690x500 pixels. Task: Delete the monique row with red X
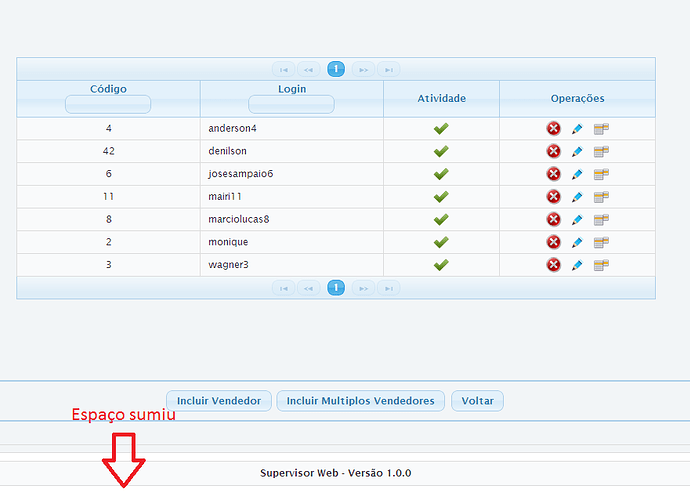pos(554,242)
